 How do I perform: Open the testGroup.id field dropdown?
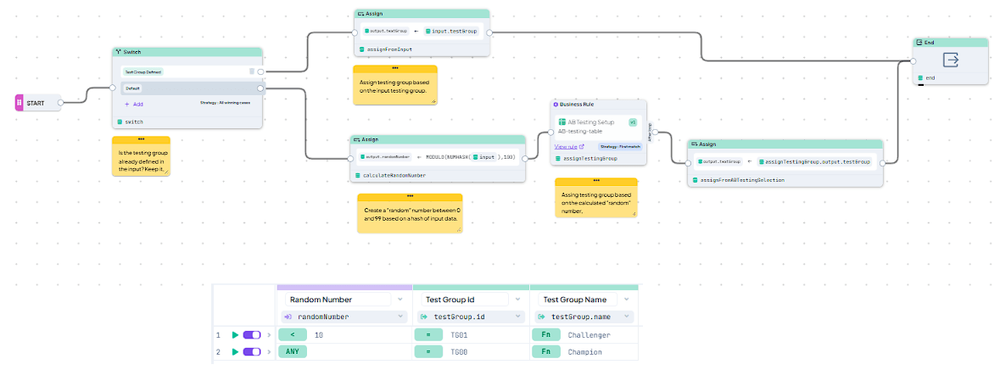point(517,316)
